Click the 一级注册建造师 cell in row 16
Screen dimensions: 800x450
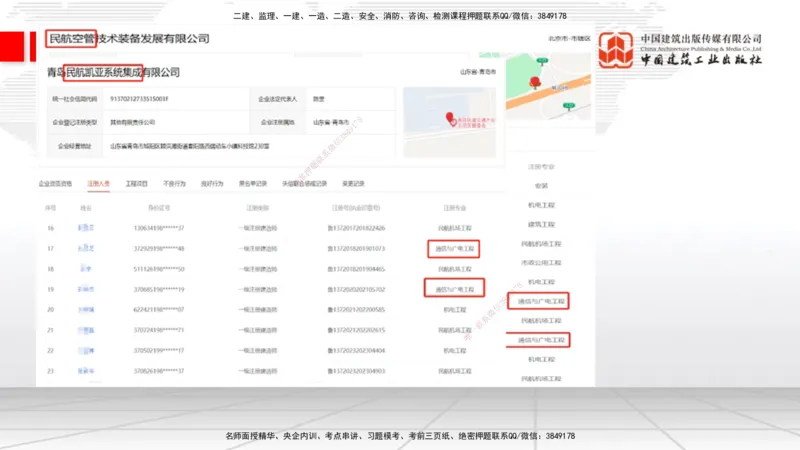click(257, 228)
